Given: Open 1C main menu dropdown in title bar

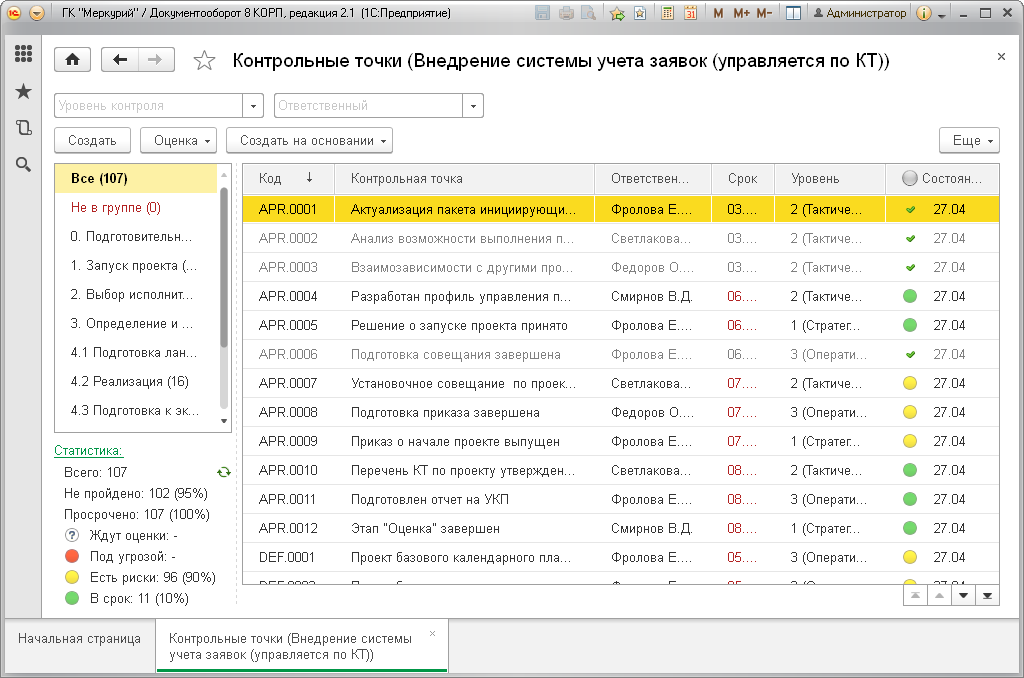Looking at the screenshot, I should (37, 13).
